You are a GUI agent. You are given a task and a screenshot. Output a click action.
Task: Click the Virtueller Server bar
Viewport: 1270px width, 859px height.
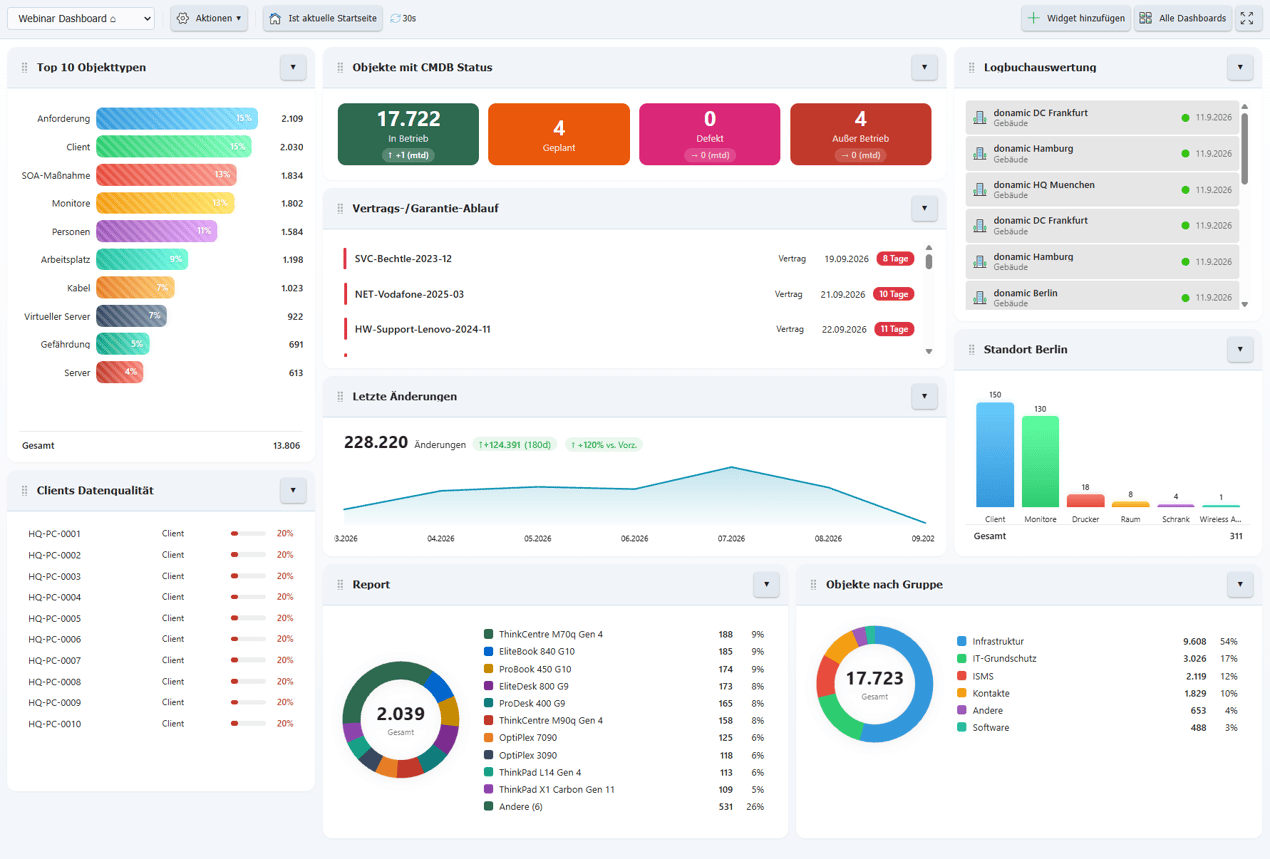pos(131,316)
